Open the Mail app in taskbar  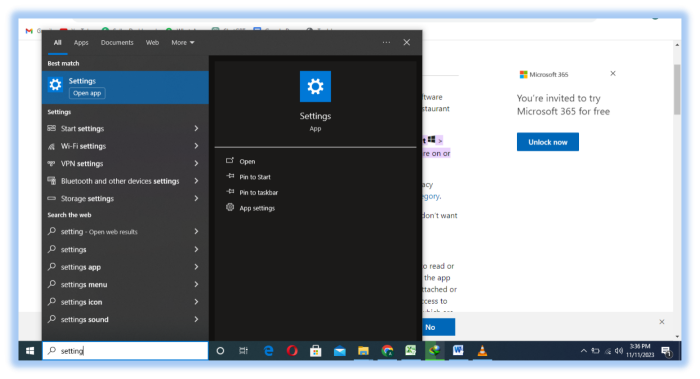click(x=340, y=351)
